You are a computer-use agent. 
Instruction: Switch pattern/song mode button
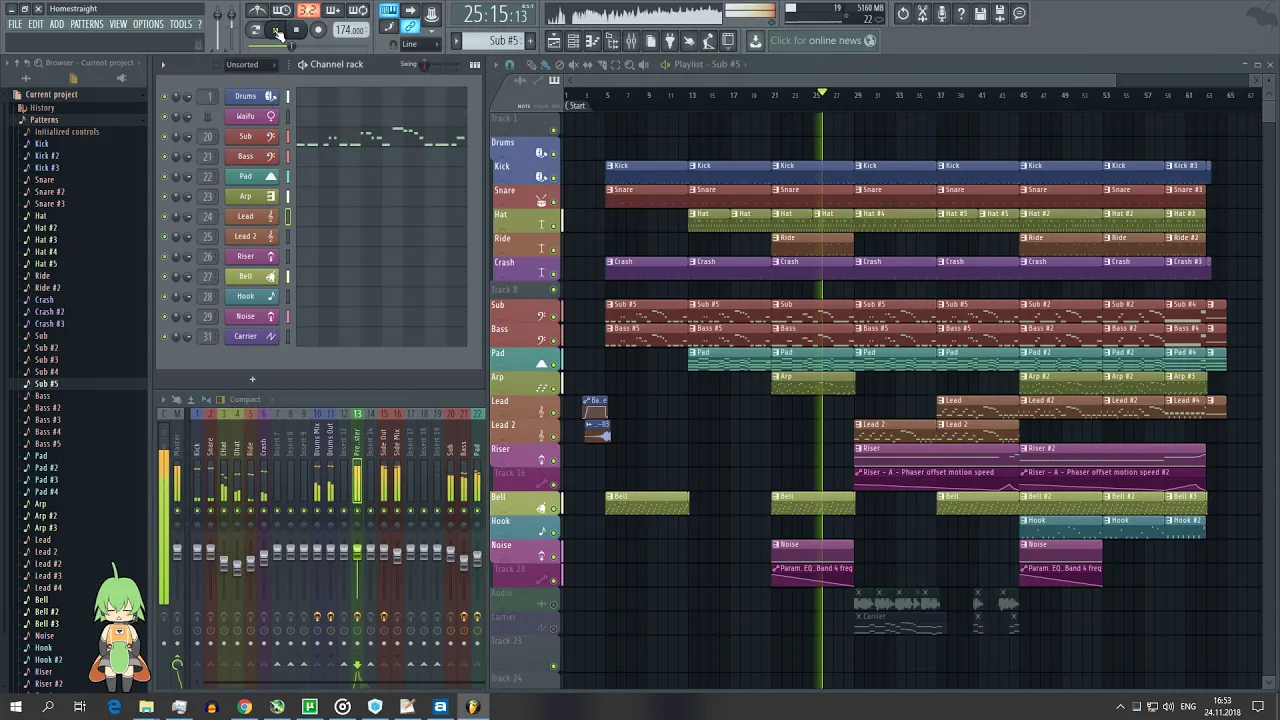pos(255,30)
